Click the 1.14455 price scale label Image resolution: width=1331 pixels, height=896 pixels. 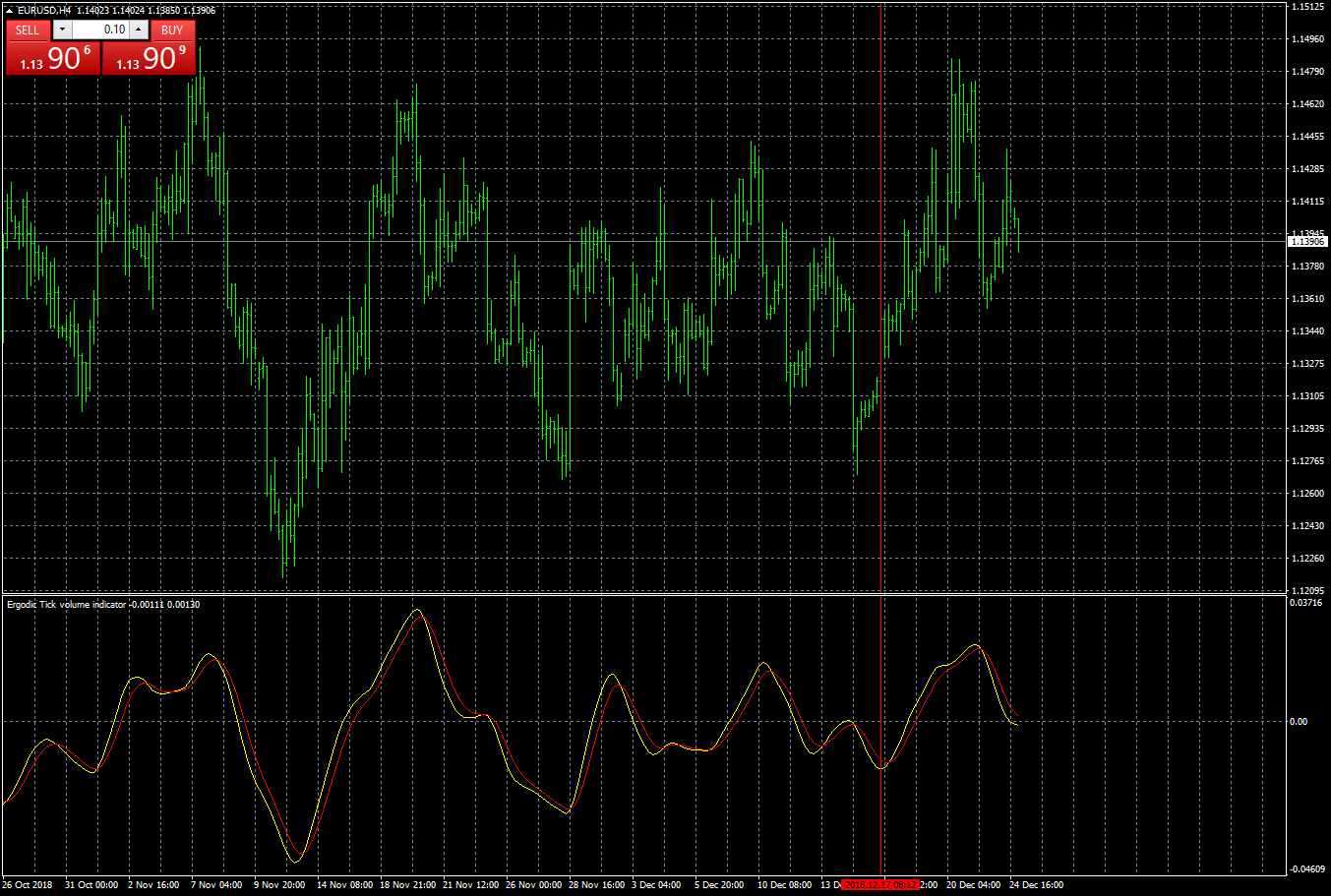1307,137
